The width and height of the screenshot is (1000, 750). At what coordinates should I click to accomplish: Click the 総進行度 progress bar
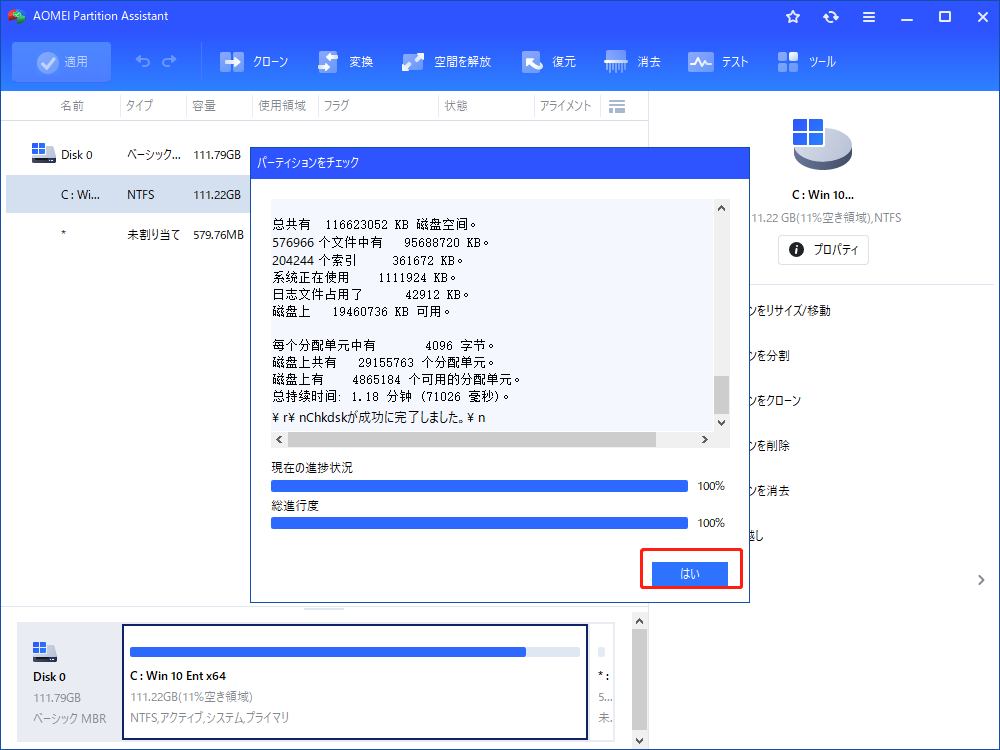coord(479,523)
